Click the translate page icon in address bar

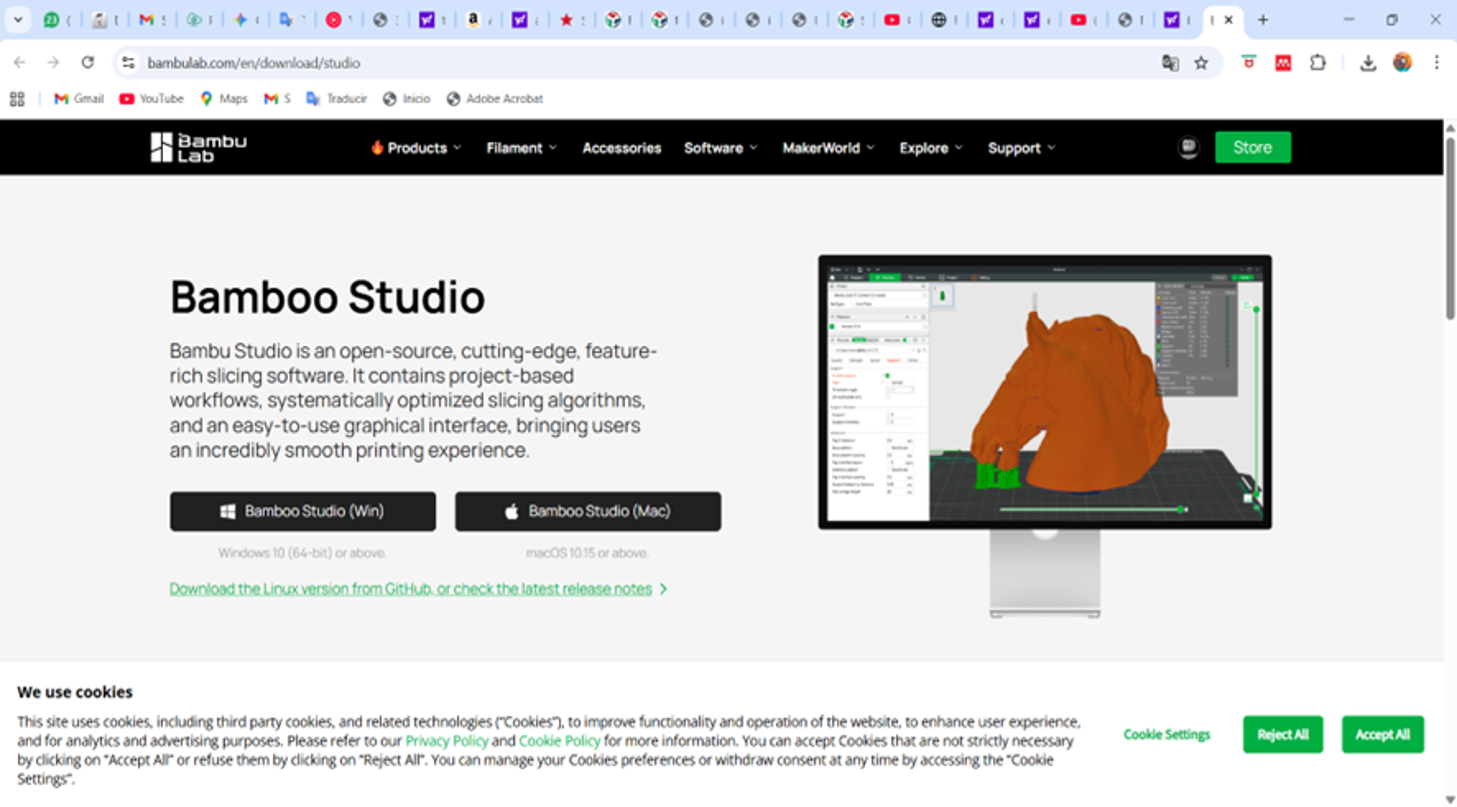click(1170, 63)
